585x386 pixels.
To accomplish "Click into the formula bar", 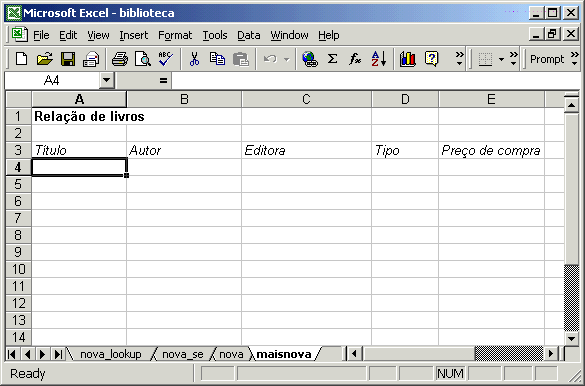I will pos(375,80).
